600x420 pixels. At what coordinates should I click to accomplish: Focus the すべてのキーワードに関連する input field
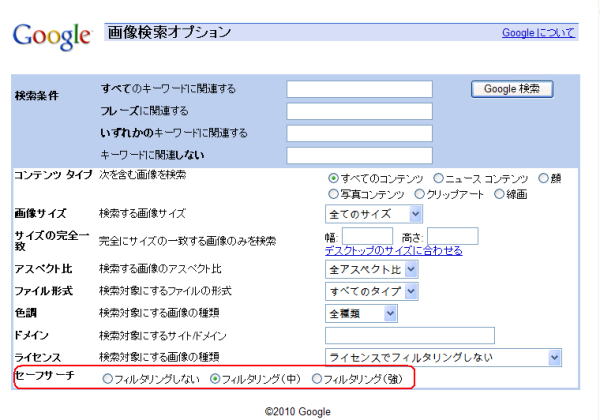pos(359,89)
